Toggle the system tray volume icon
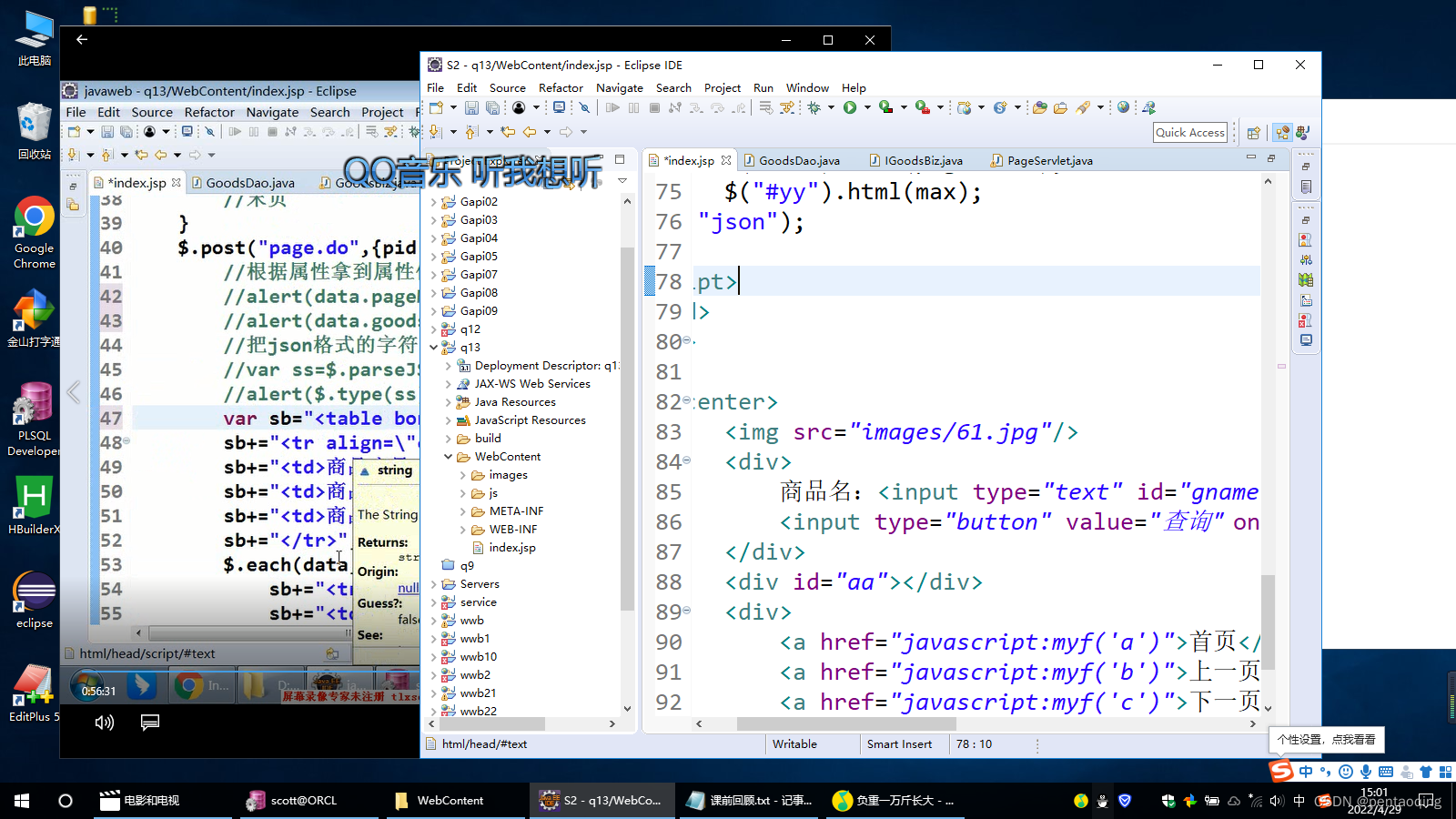Viewport: 1456px width, 819px height. click(x=1276, y=801)
